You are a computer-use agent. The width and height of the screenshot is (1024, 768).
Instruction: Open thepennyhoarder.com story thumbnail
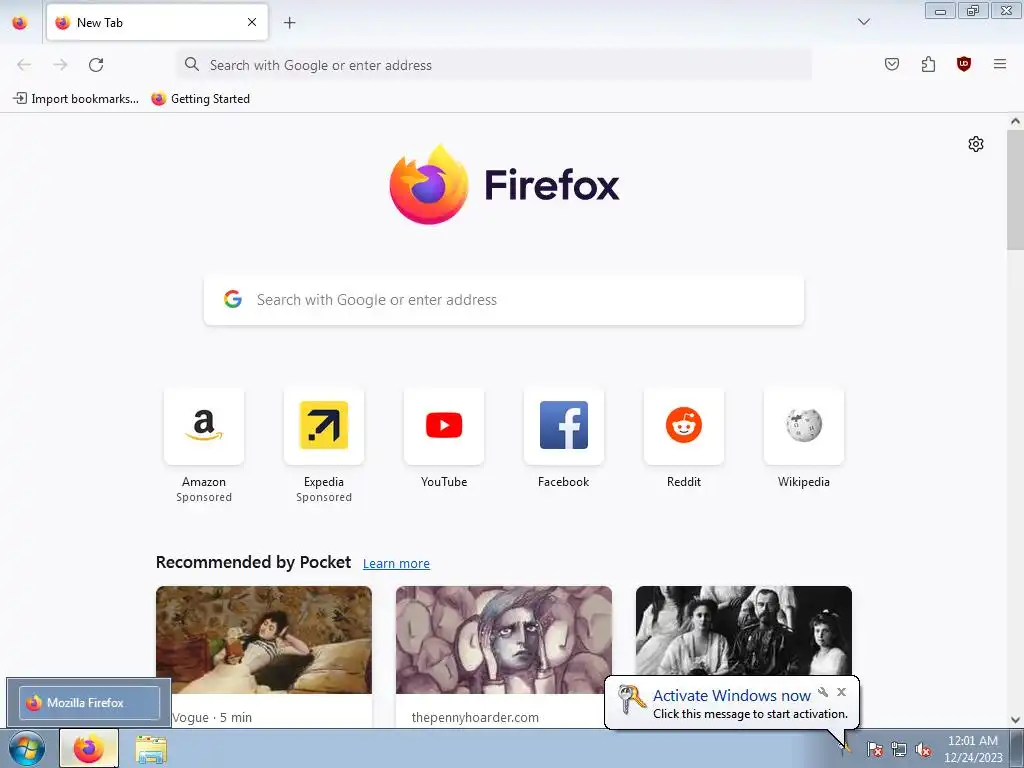(x=504, y=640)
